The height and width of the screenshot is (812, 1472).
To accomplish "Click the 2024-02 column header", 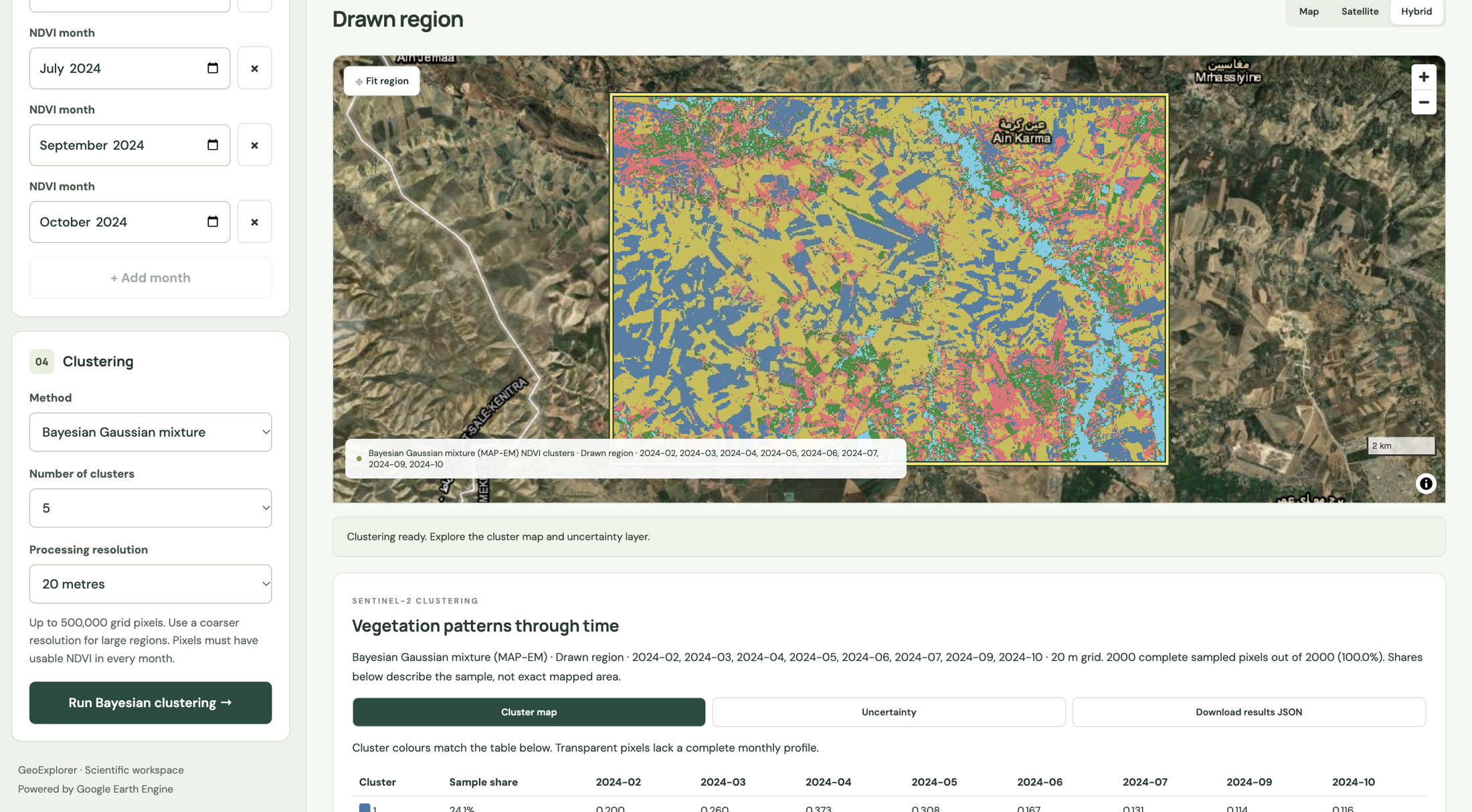I will tap(618, 782).
